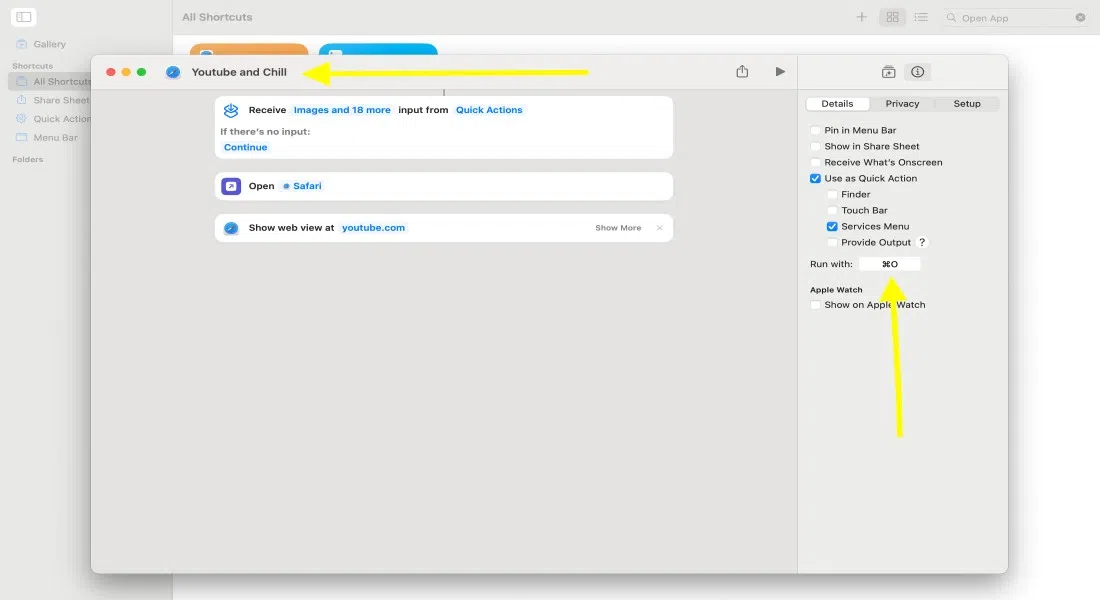1100x600 pixels.
Task: Switch to the Privacy tab
Action: 902,104
